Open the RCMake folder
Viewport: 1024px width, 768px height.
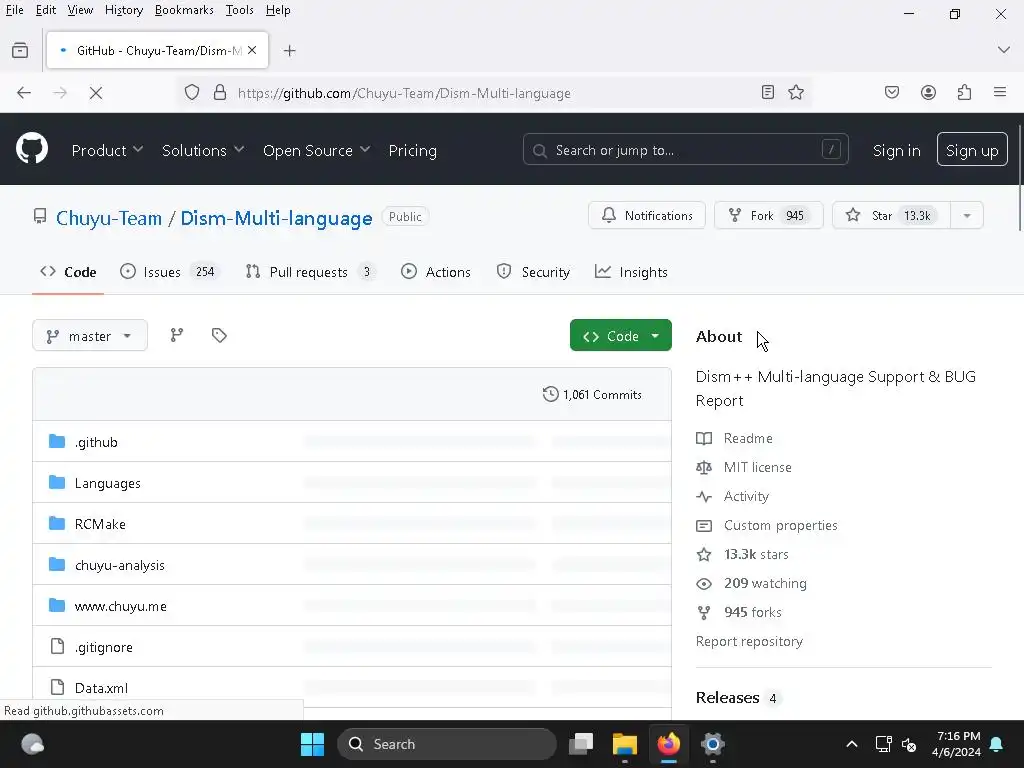(100, 524)
